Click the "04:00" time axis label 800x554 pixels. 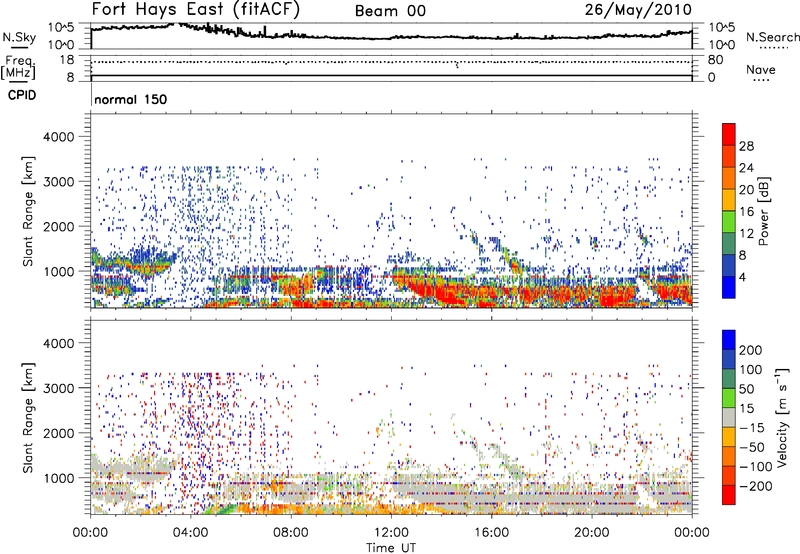[191, 533]
